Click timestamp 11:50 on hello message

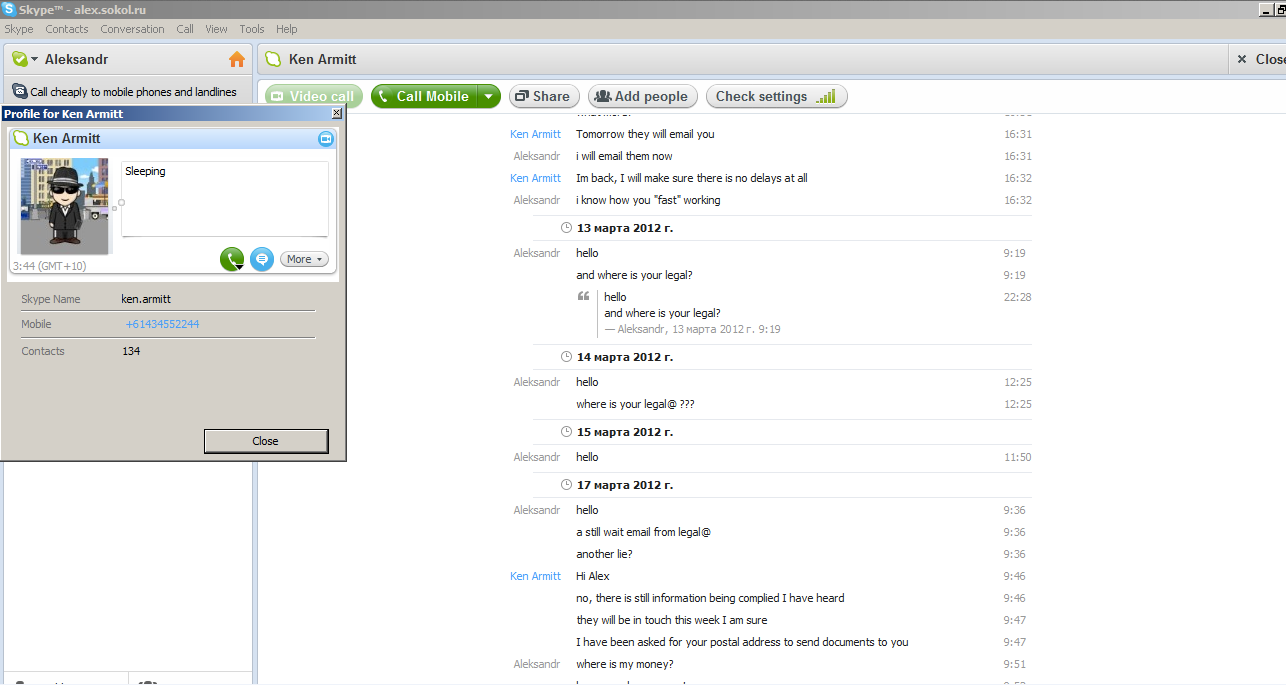point(1018,457)
